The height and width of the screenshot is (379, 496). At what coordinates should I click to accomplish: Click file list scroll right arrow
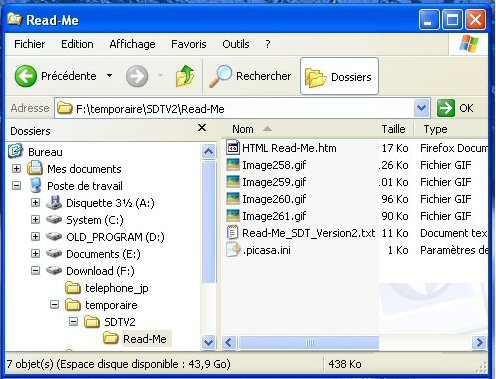(479, 342)
